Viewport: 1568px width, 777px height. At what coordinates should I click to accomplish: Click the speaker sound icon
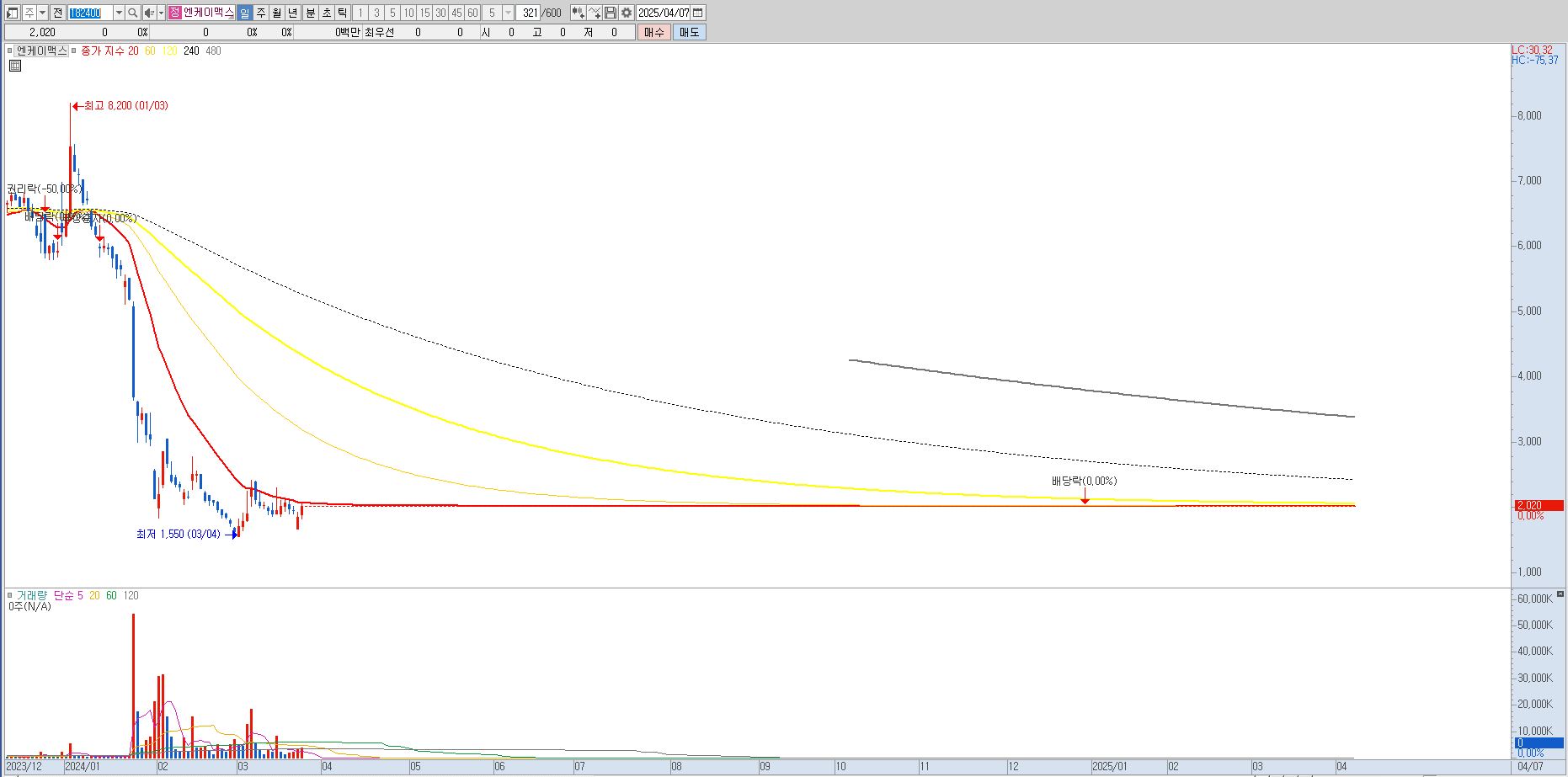click(x=149, y=13)
